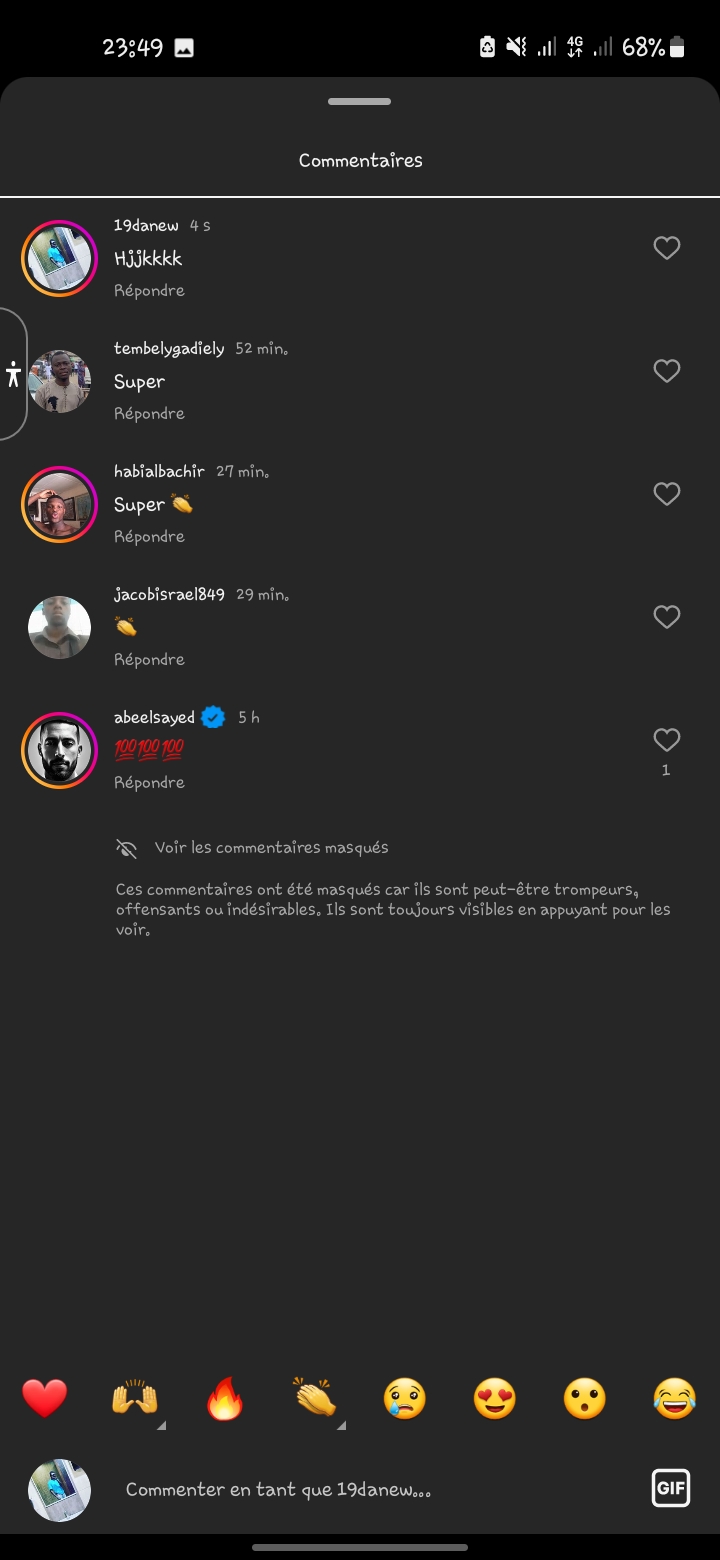720x1560 pixels.
Task: Tap heart on jacobisrael849's comment
Action: coord(666,617)
